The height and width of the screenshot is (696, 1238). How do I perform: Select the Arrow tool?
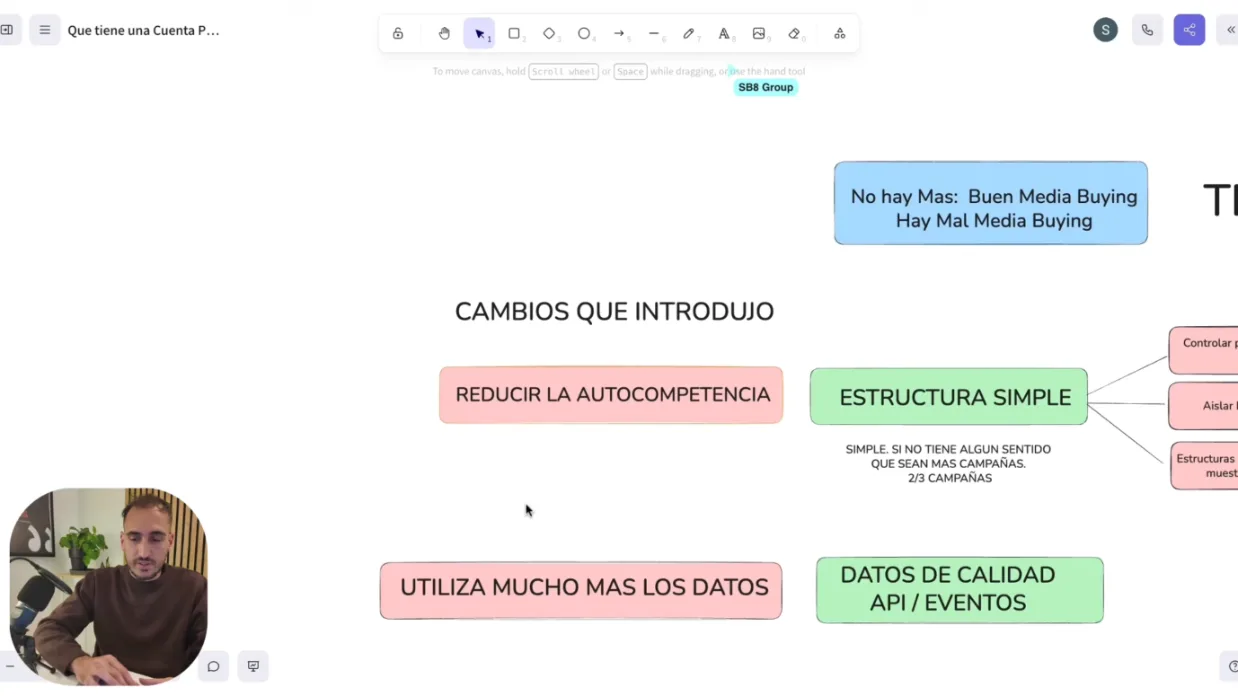pyautogui.click(x=619, y=33)
